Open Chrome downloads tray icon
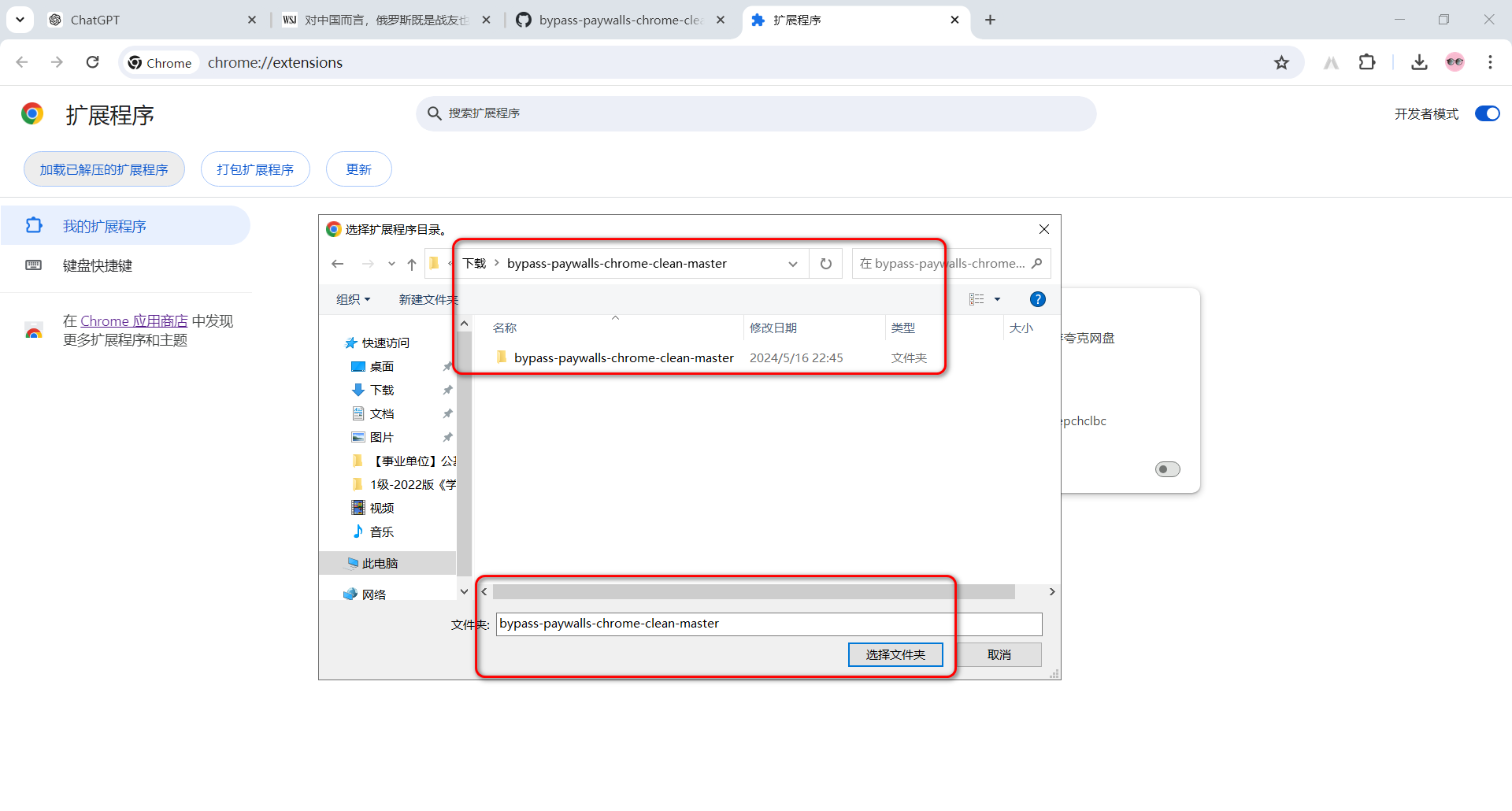Image resolution: width=1512 pixels, height=811 pixels. click(x=1419, y=62)
